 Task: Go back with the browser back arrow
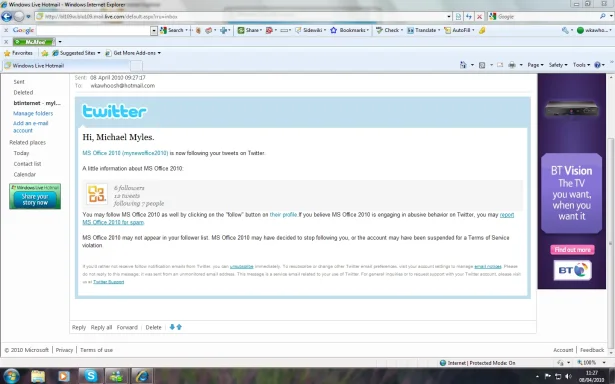tap(7, 16)
